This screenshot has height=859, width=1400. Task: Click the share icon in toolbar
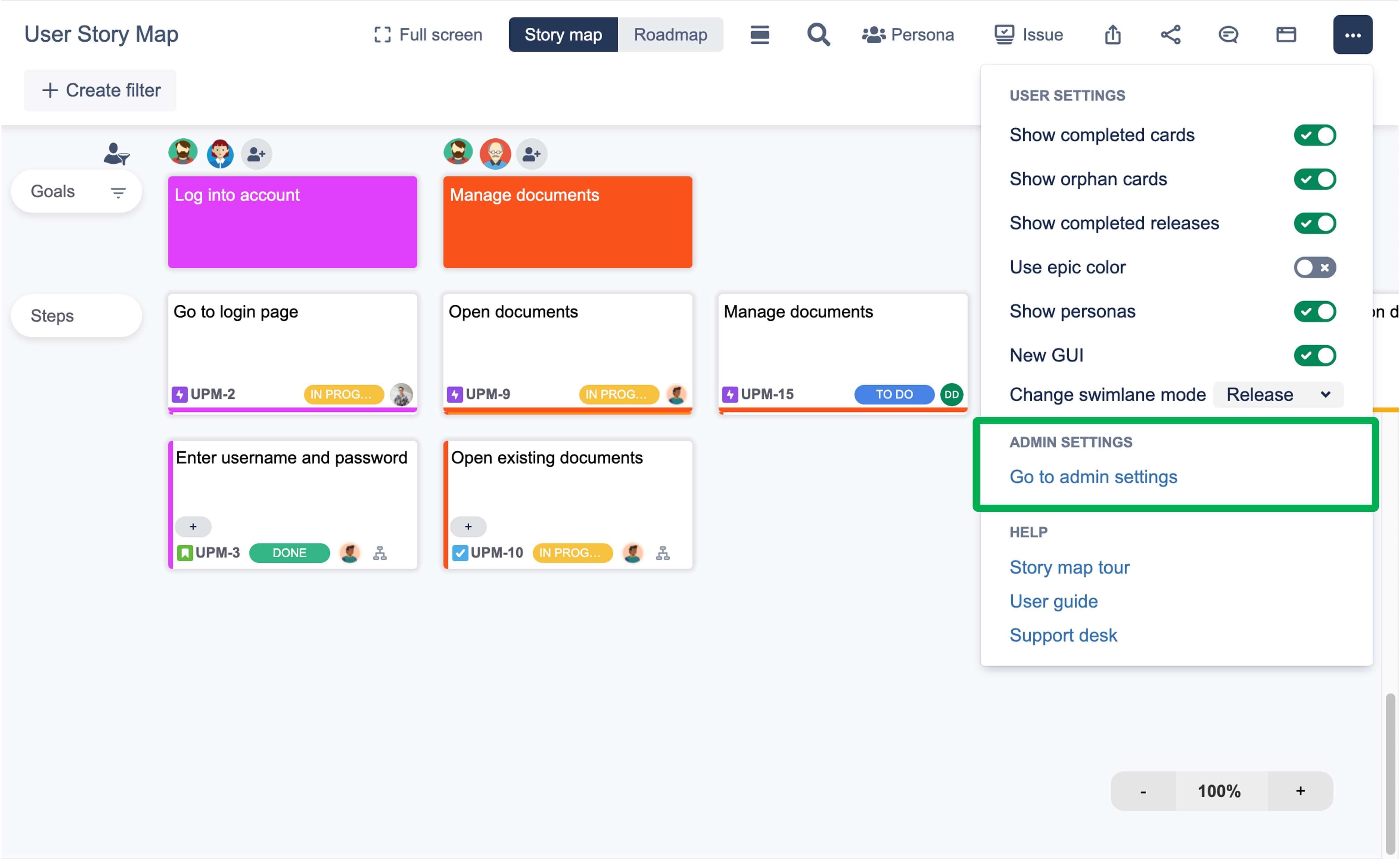(1171, 35)
